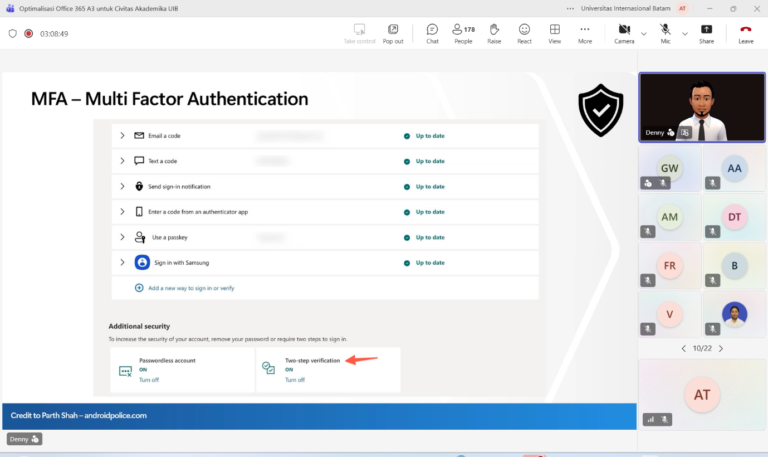
Task: Unmute the Mic
Action: [665, 34]
